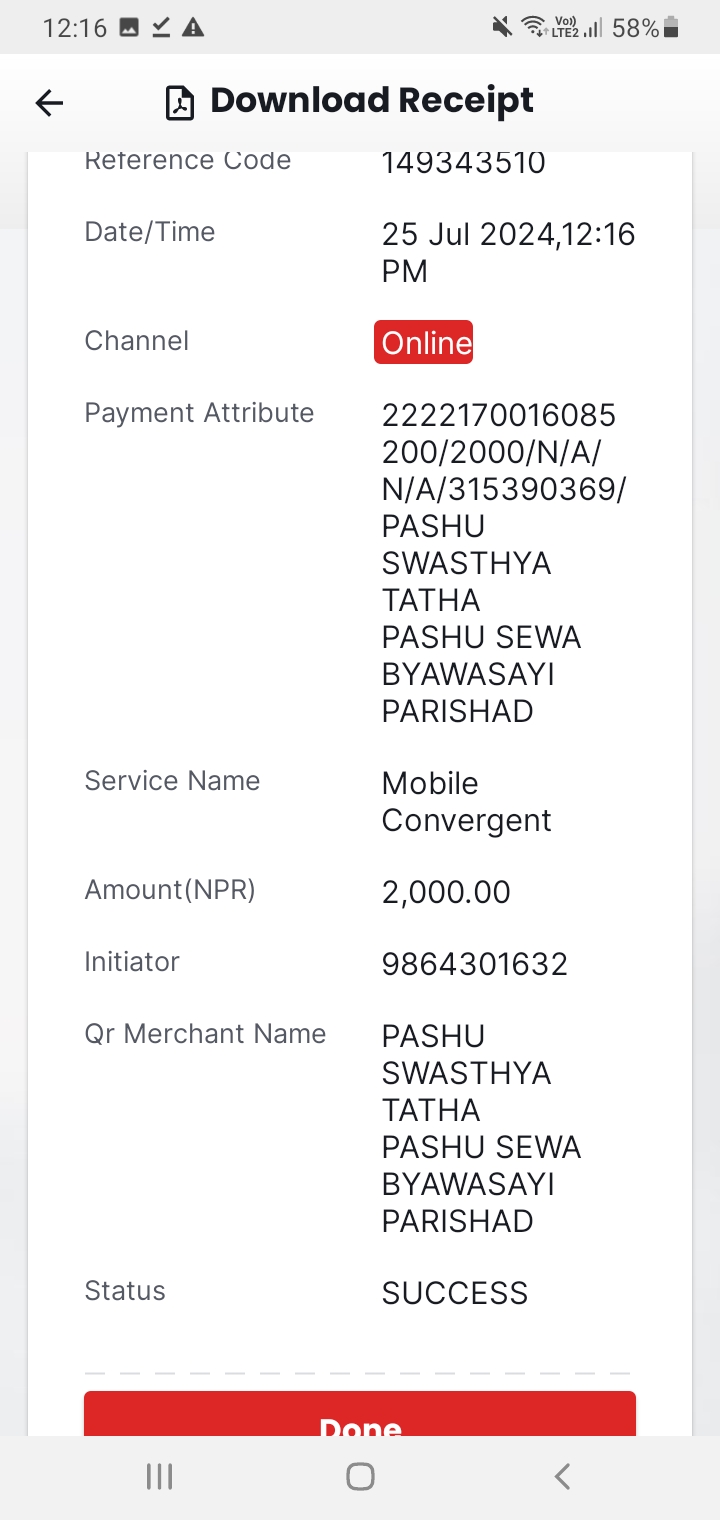Tap the battery status icon
The width and height of the screenshot is (720, 1520).
671,28
